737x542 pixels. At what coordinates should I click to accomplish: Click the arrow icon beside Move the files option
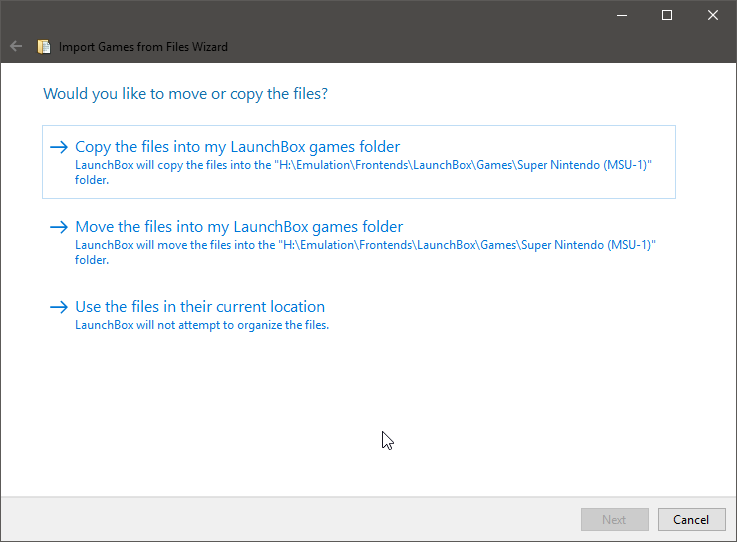(59, 227)
